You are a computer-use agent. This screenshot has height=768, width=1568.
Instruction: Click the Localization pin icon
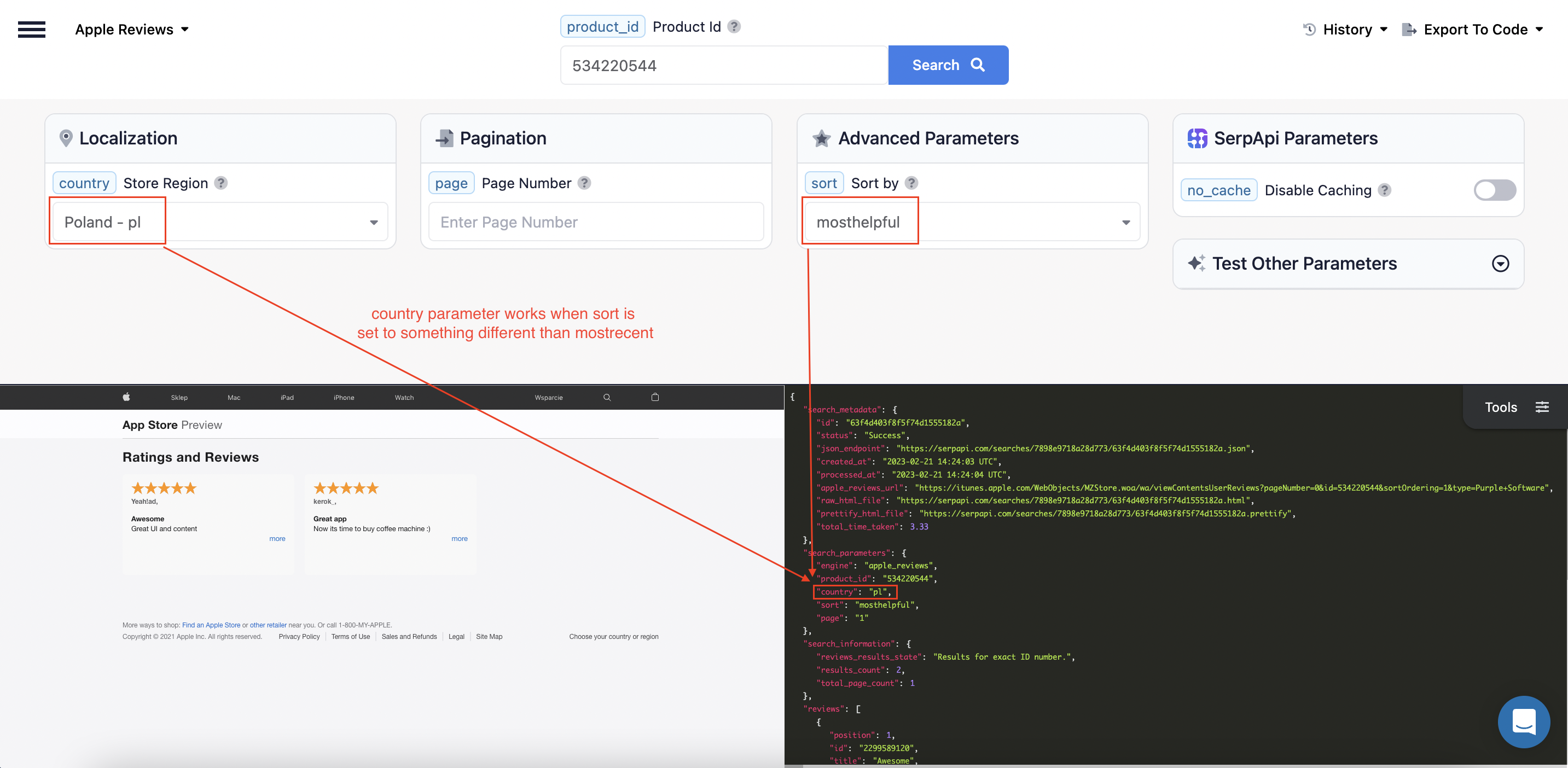point(66,138)
